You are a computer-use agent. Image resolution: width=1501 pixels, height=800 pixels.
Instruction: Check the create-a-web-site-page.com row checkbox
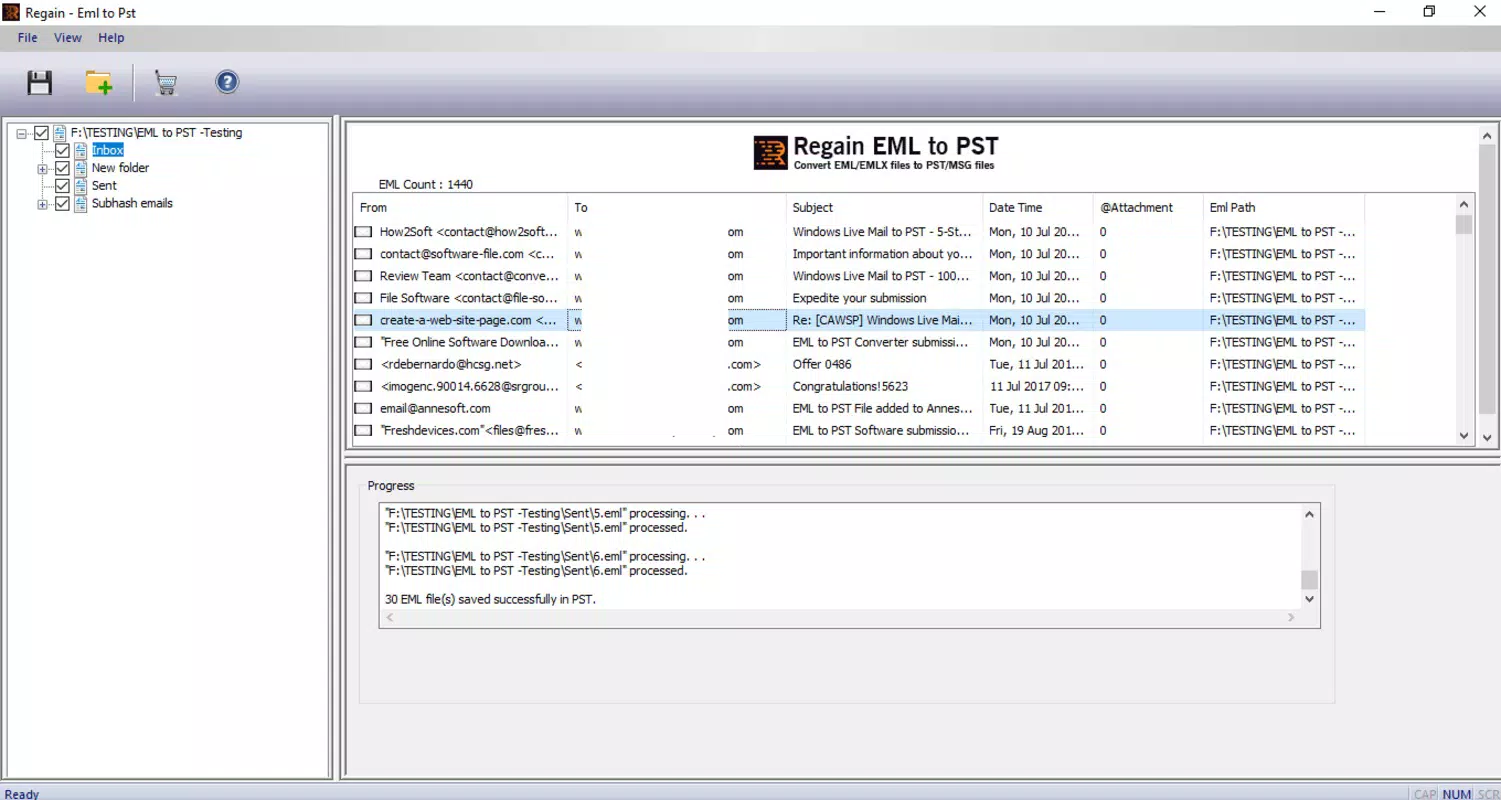(x=363, y=320)
